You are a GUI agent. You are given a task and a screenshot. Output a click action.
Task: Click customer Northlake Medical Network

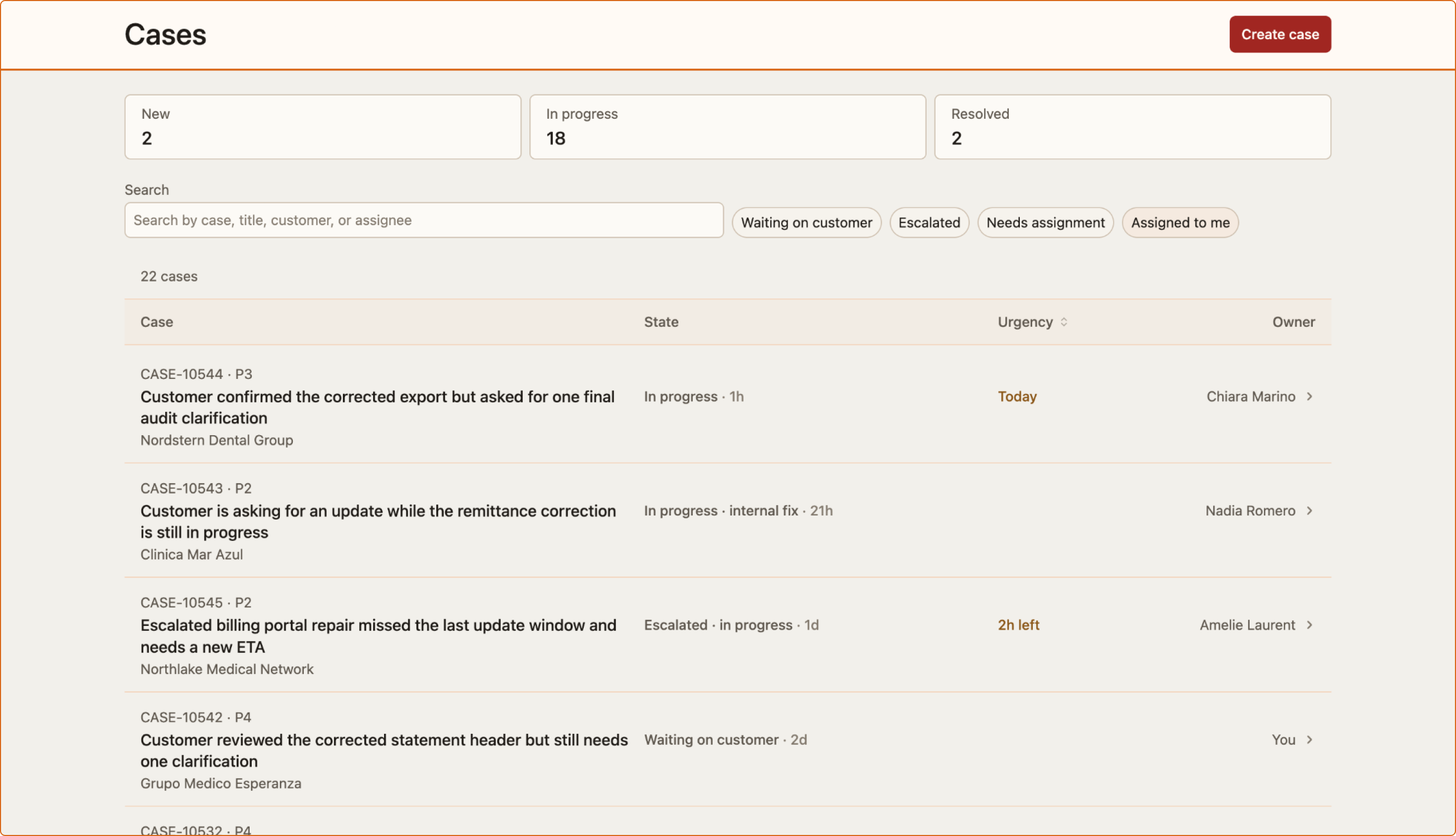click(227, 670)
